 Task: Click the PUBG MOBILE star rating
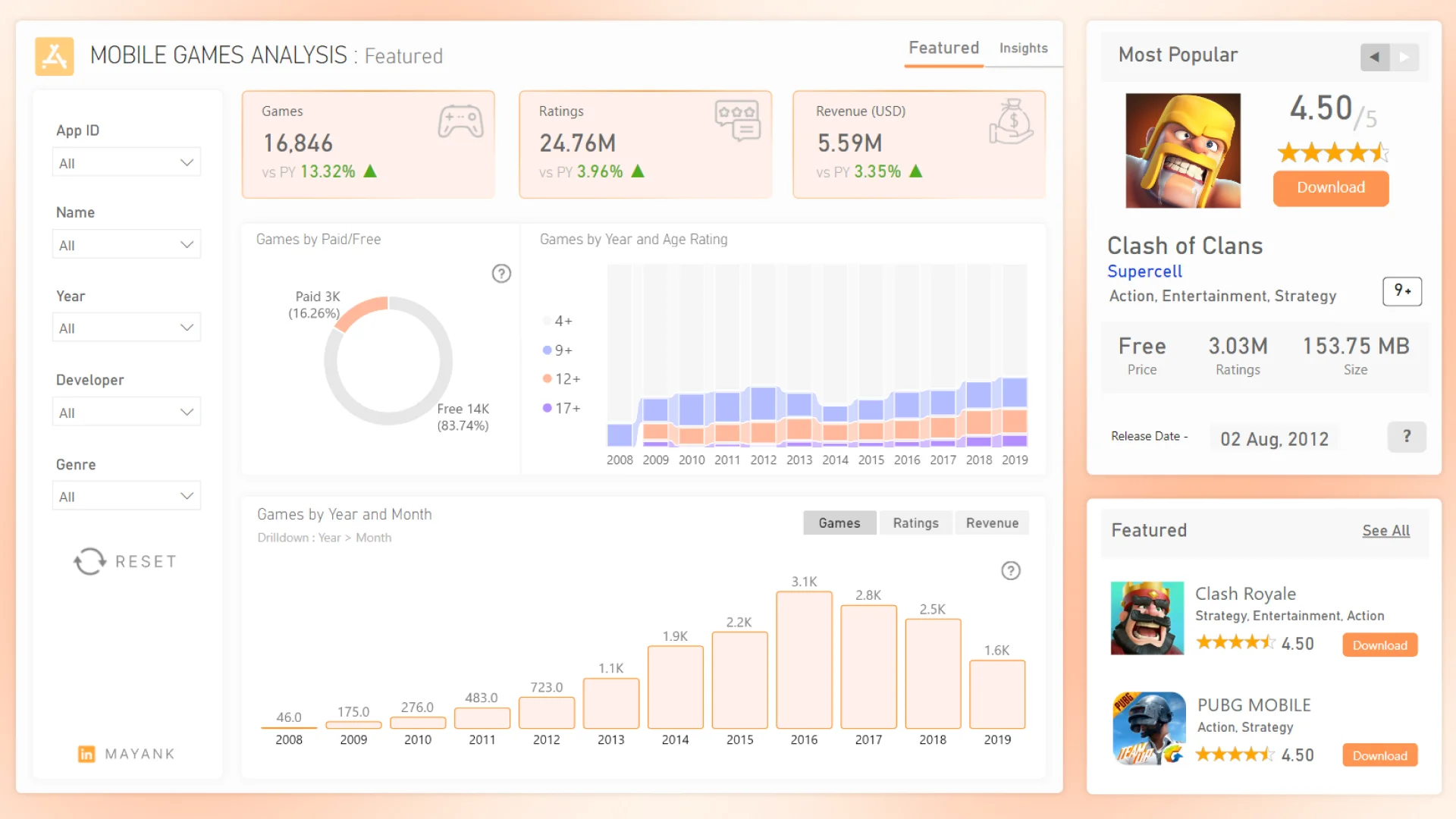(x=1236, y=755)
